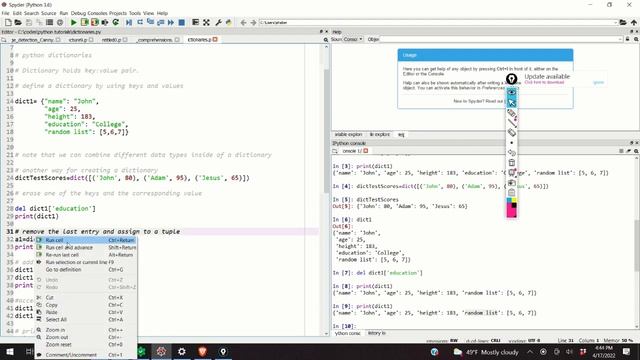The height and width of the screenshot is (360, 640).
Task: Choose Zoom out from context menu
Action: [86, 337]
